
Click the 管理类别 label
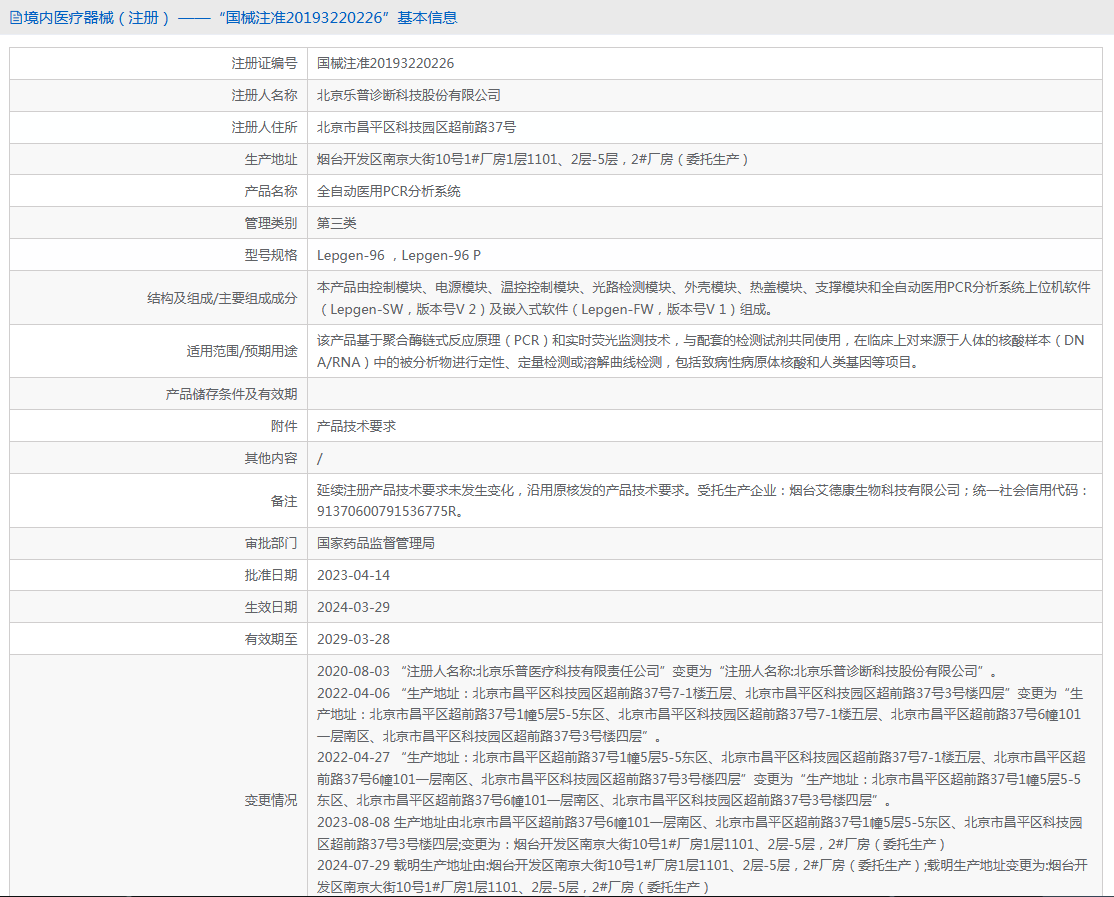click(x=271, y=223)
